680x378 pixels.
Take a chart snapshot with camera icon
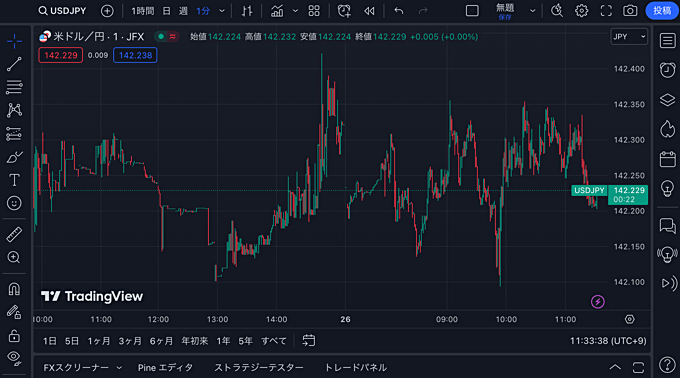coord(630,11)
